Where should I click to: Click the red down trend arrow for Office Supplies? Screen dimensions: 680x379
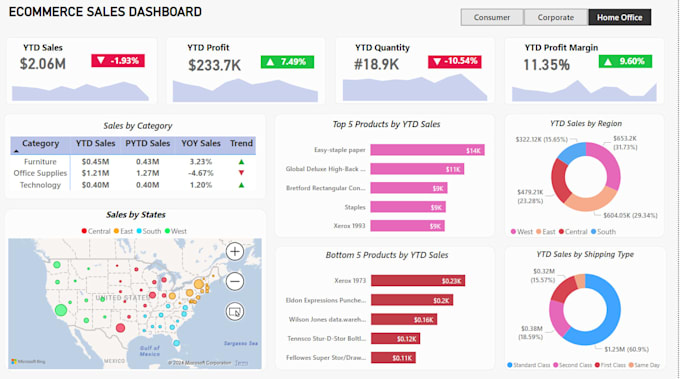(x=242, y=173)
